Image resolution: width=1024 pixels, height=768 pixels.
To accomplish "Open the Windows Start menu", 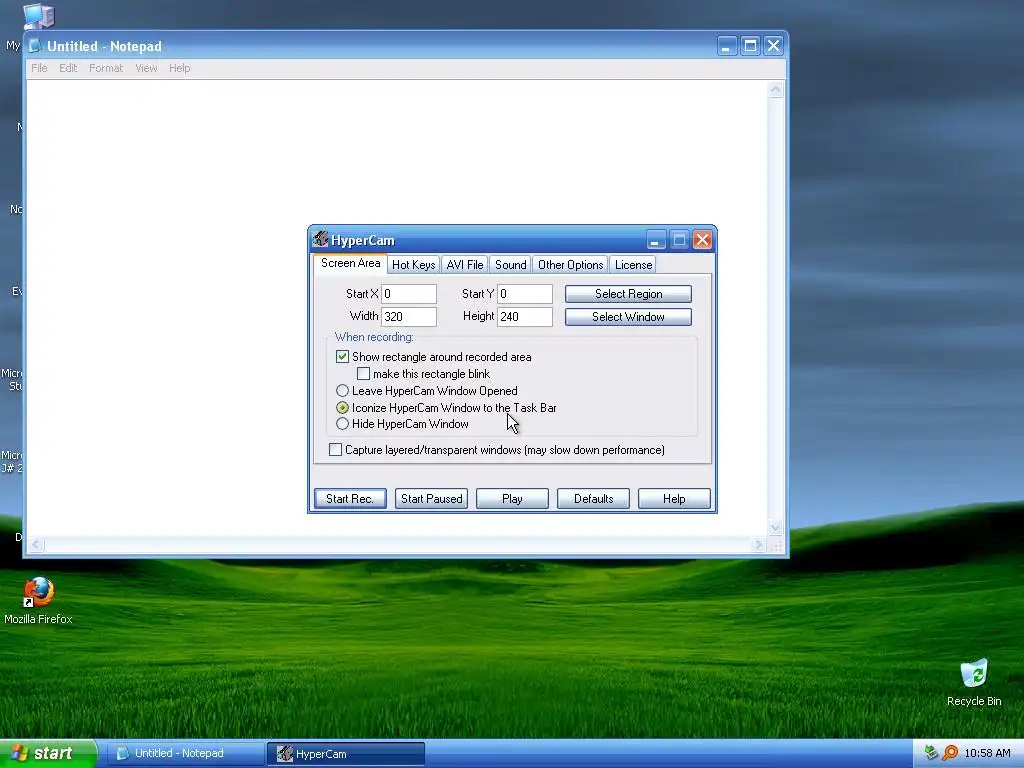I will (x=48, y=753).
